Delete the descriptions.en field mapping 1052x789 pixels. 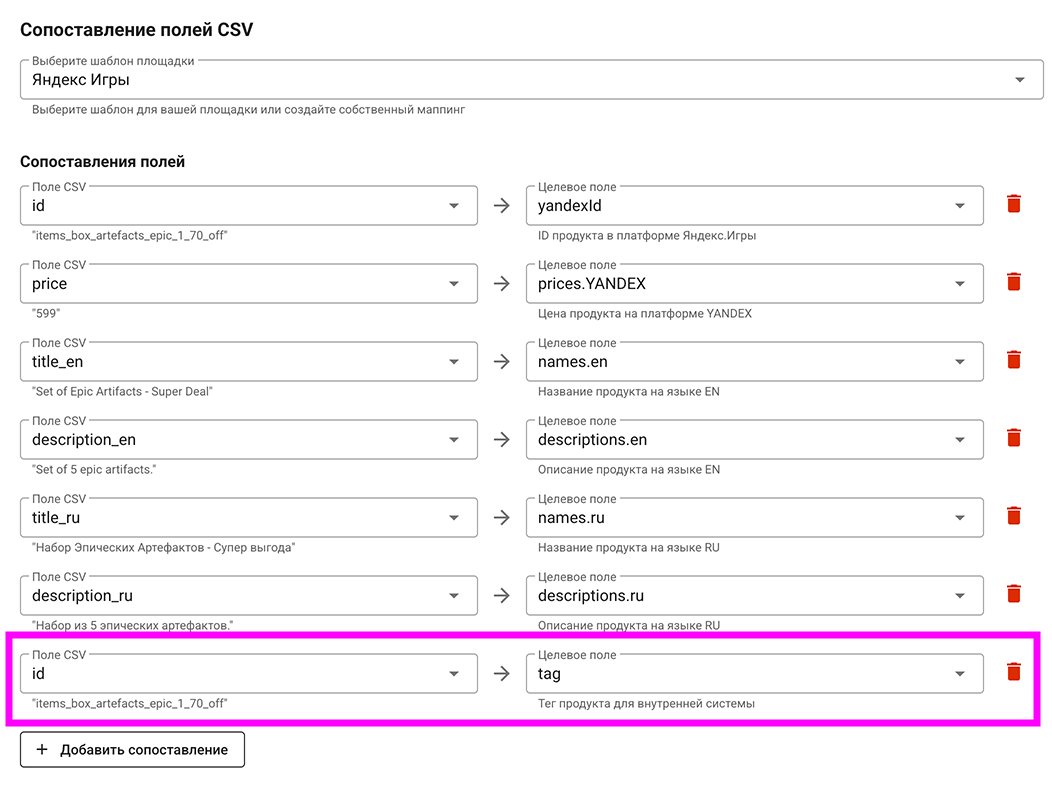[x=1013, y=439]
